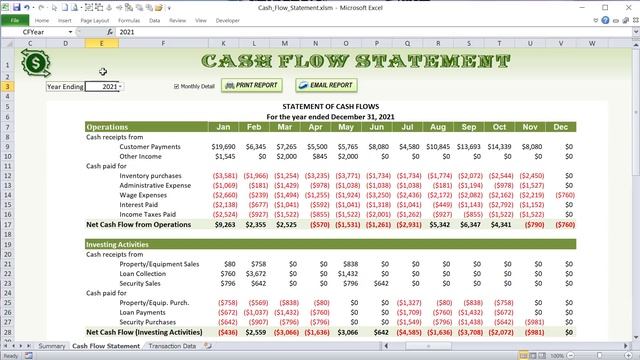This screenshot has height=360, width=640.
Task: Open the Year Ending 2021 dropdown
Action: pyautogui.click(x=120, y=87)
